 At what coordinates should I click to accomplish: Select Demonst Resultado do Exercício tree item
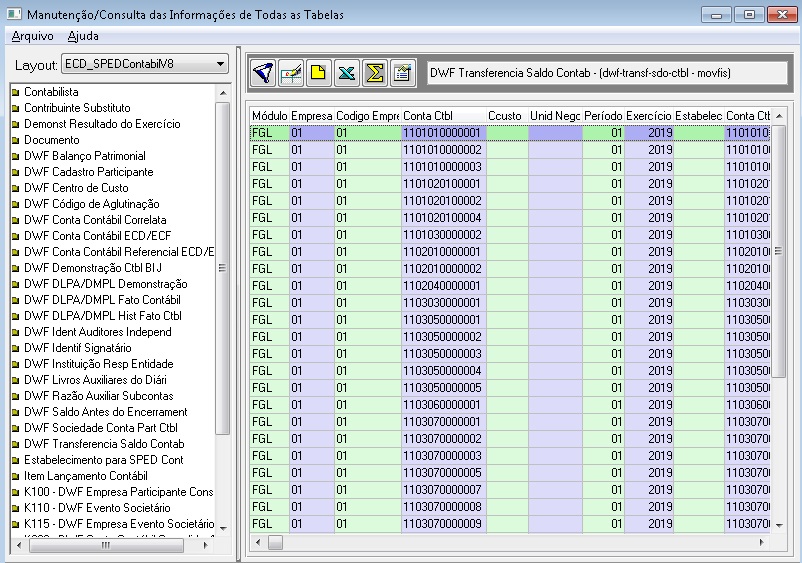tap(102, 124)
